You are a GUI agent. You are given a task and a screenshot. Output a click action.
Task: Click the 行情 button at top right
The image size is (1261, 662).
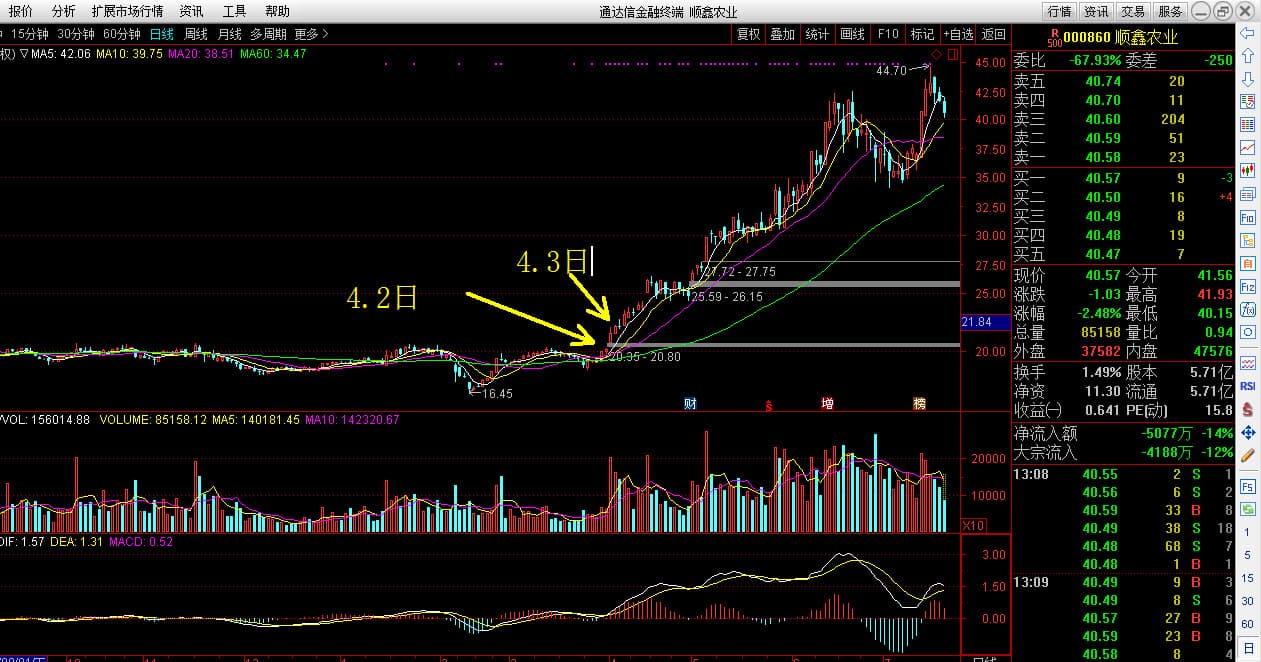coord(1060,12)
